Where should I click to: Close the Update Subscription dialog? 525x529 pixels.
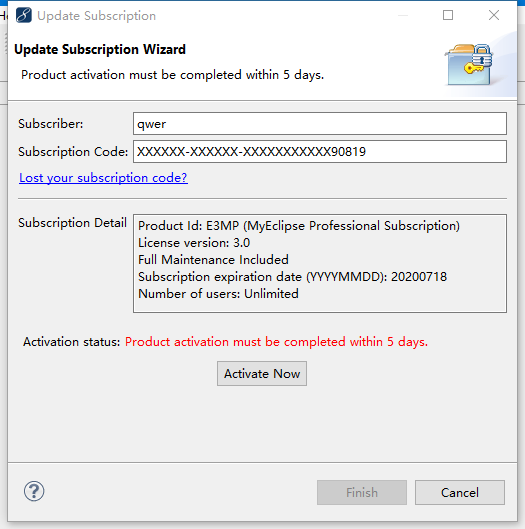494,15
